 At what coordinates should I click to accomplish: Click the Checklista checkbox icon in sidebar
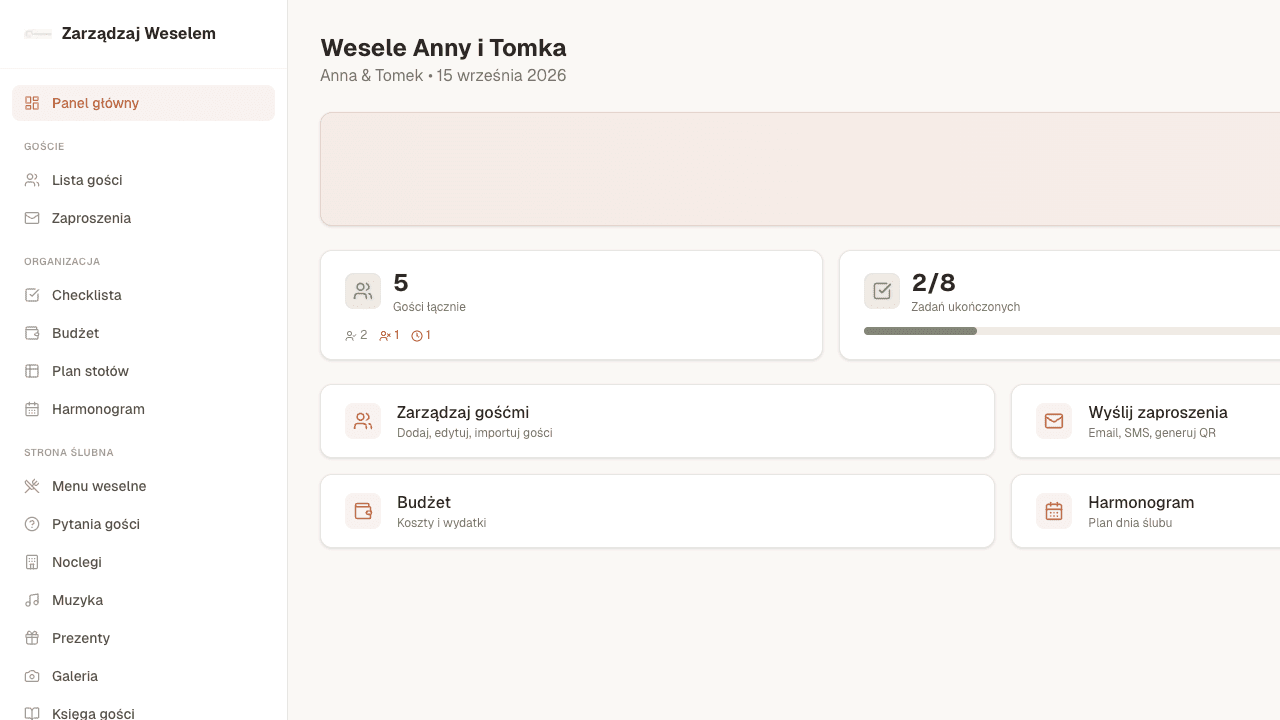pyautogui.click(x=32, y=295)
